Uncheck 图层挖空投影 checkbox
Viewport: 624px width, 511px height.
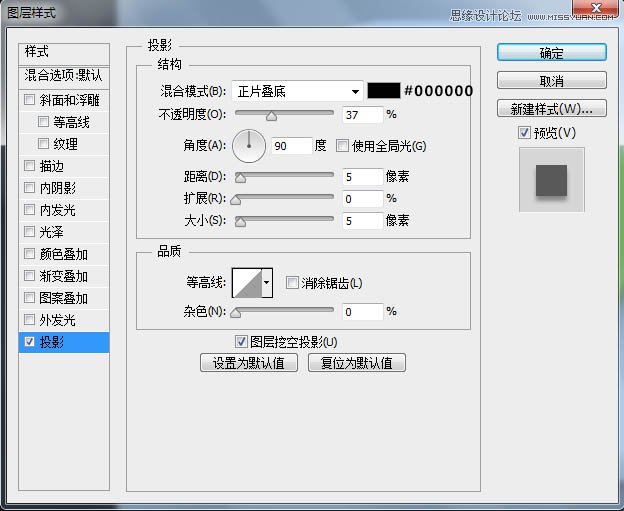click(x=240, y=341)
